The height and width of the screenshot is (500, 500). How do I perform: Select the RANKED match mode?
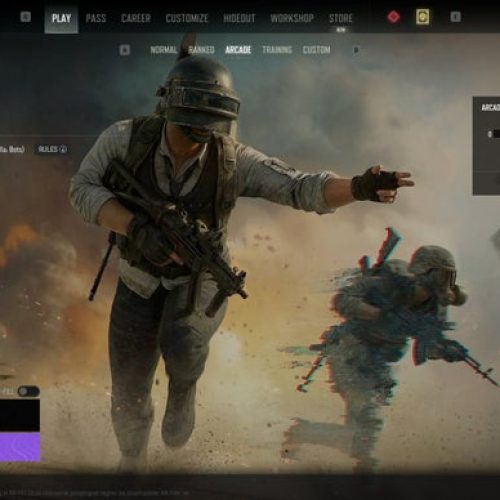tap(201, 50)
